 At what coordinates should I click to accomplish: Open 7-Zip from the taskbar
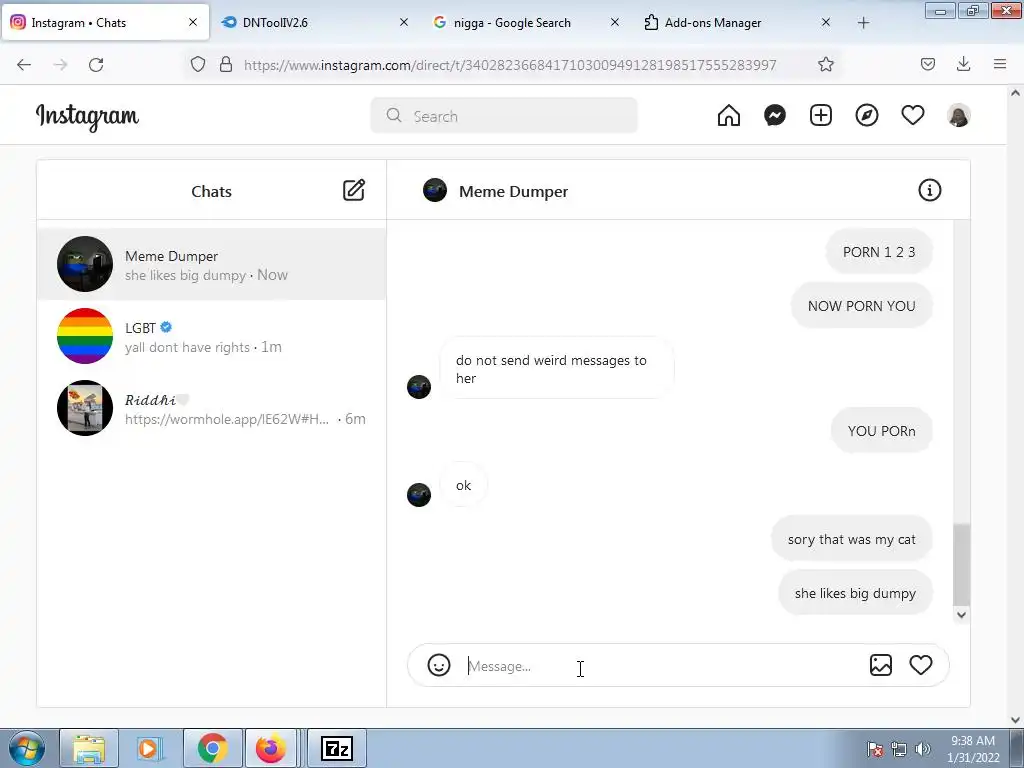(x=337, y=748)
